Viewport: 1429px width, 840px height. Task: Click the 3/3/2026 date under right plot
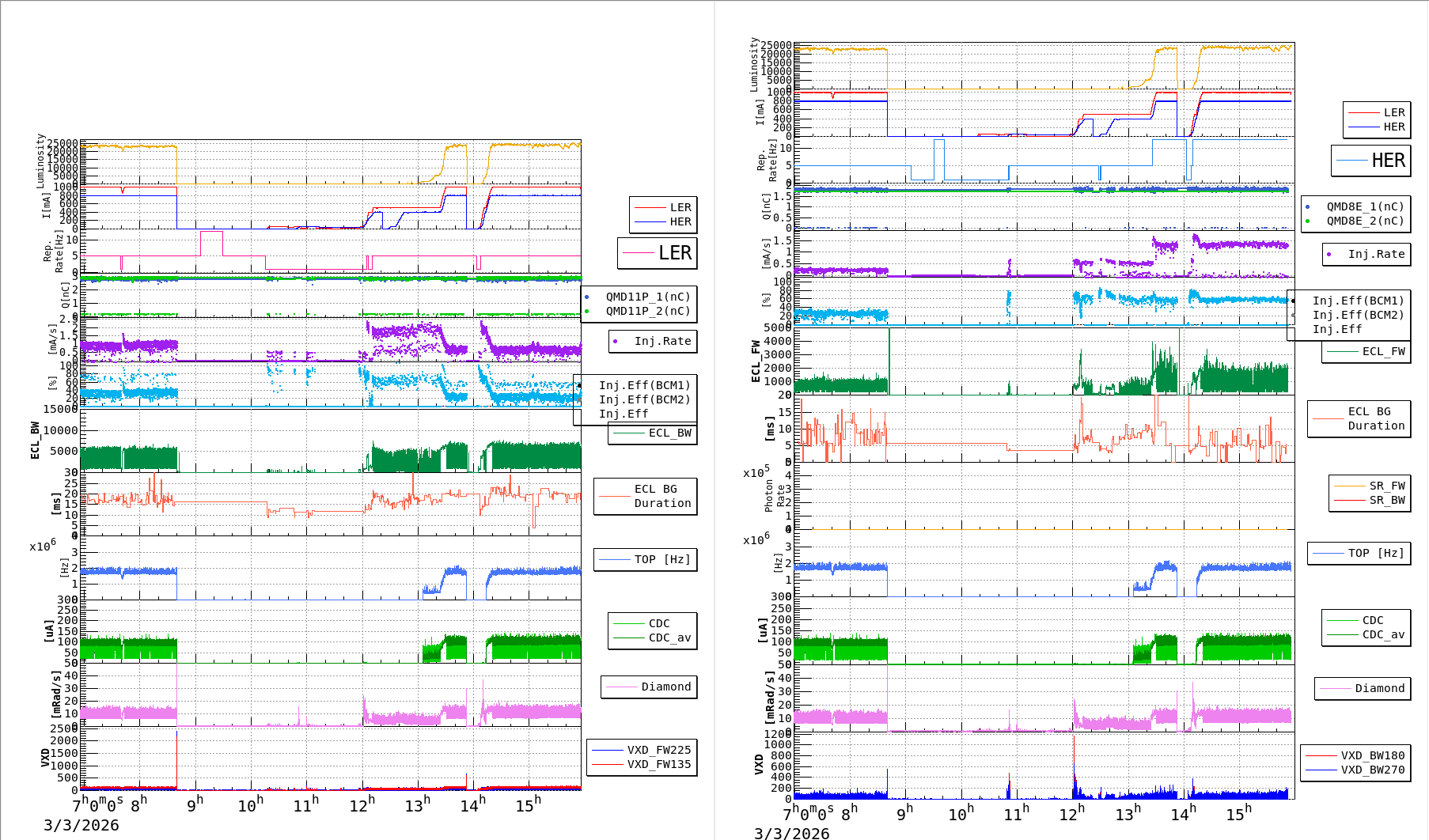pos(791,833)
